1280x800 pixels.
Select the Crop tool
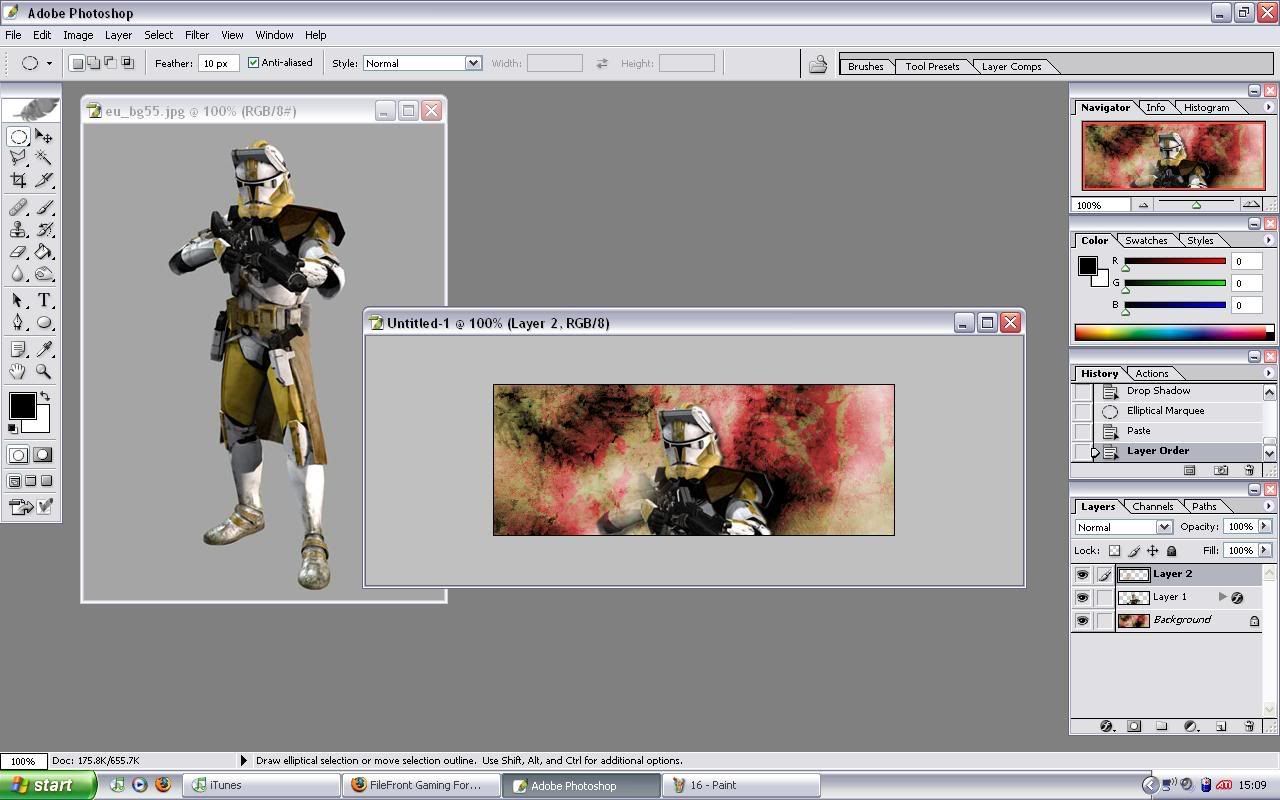click(18, 180)
